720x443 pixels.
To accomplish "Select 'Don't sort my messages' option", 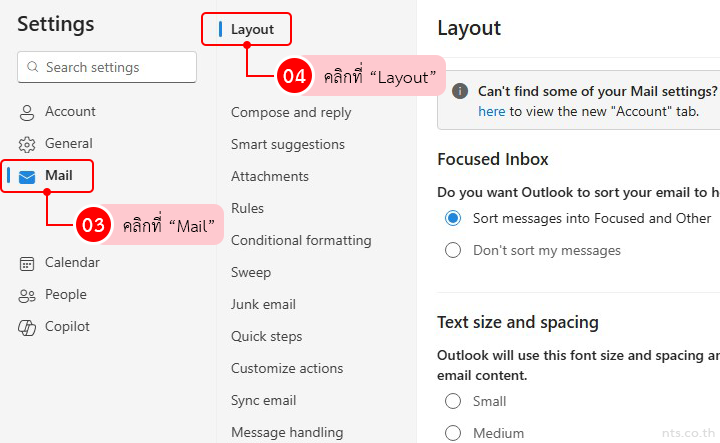I will (453, 250).
